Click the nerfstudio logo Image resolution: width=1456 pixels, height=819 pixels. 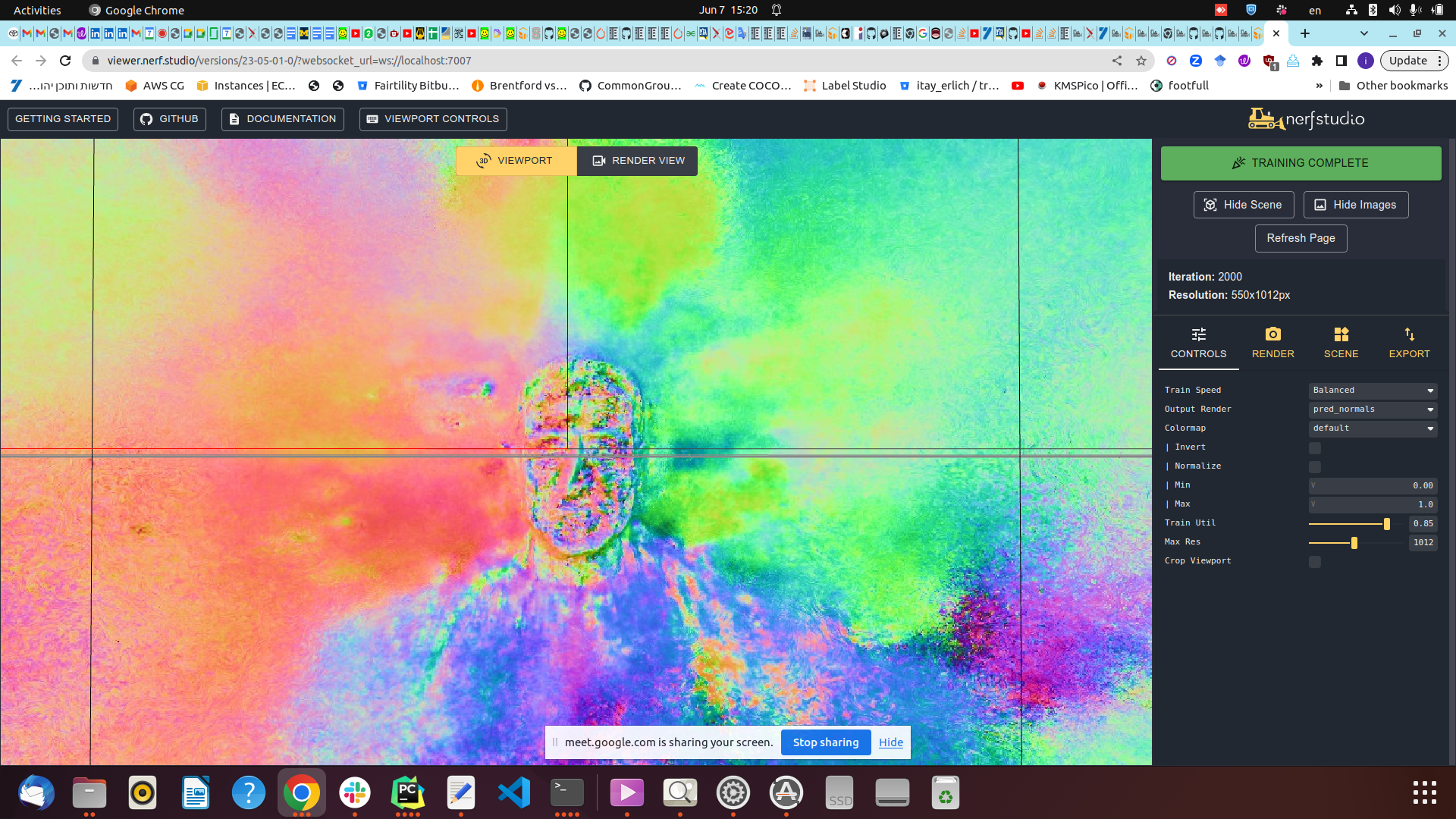tap(1306, 119)
